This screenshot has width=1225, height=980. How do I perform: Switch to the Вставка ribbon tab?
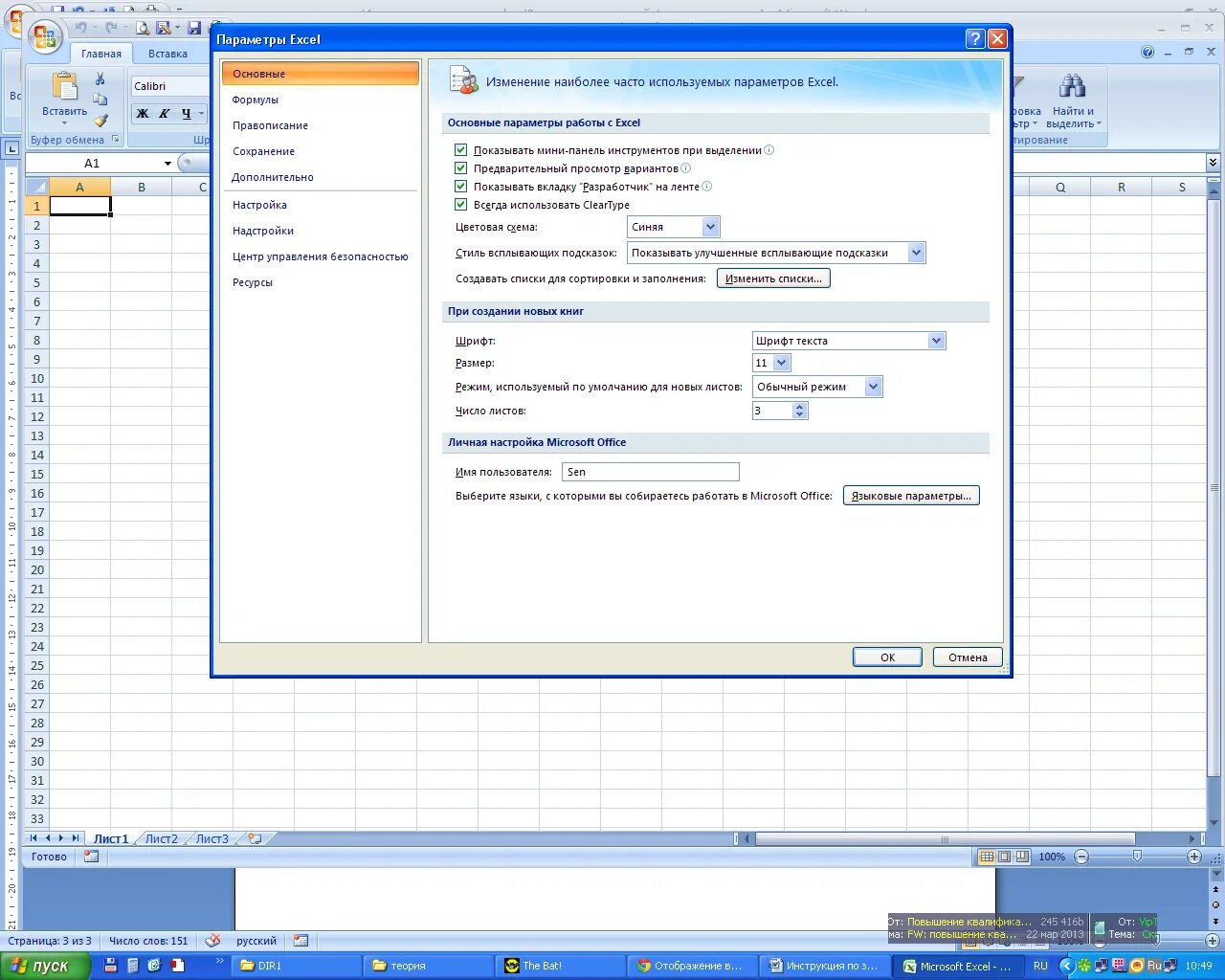tap(167, 54)
